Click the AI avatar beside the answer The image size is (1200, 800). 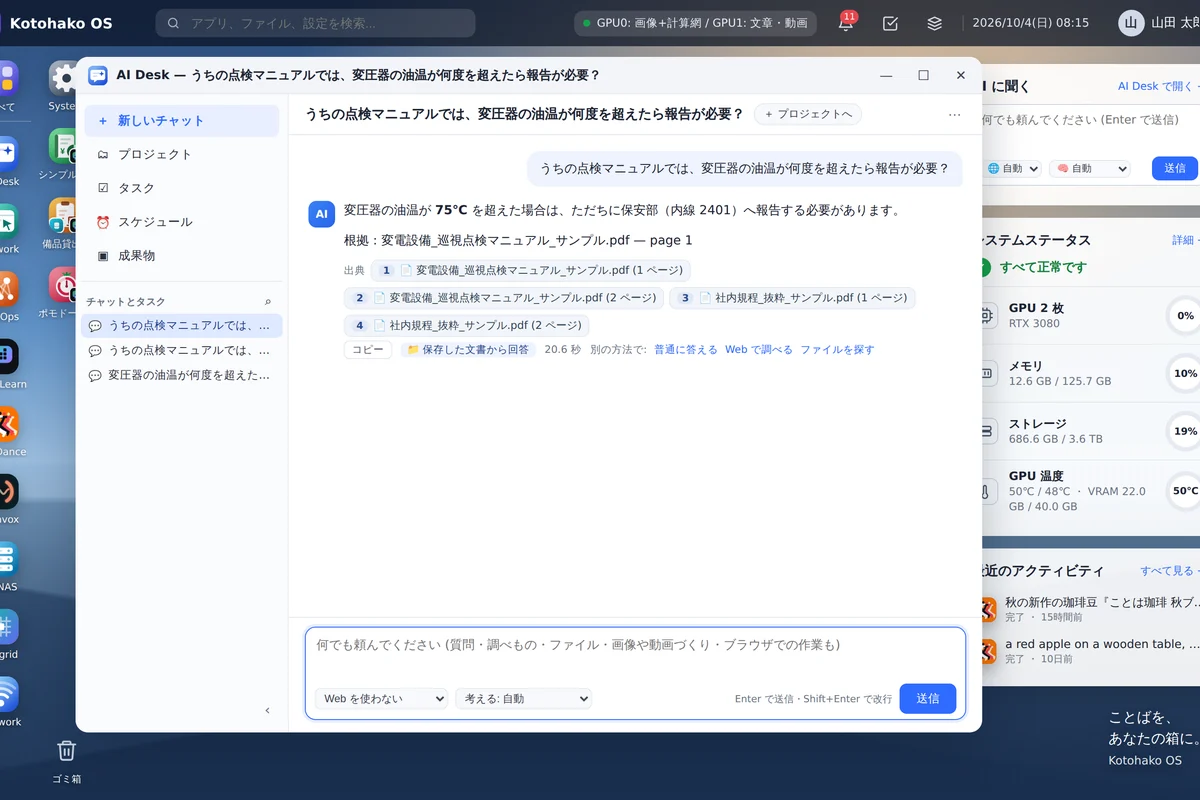(x=321, y=213)
